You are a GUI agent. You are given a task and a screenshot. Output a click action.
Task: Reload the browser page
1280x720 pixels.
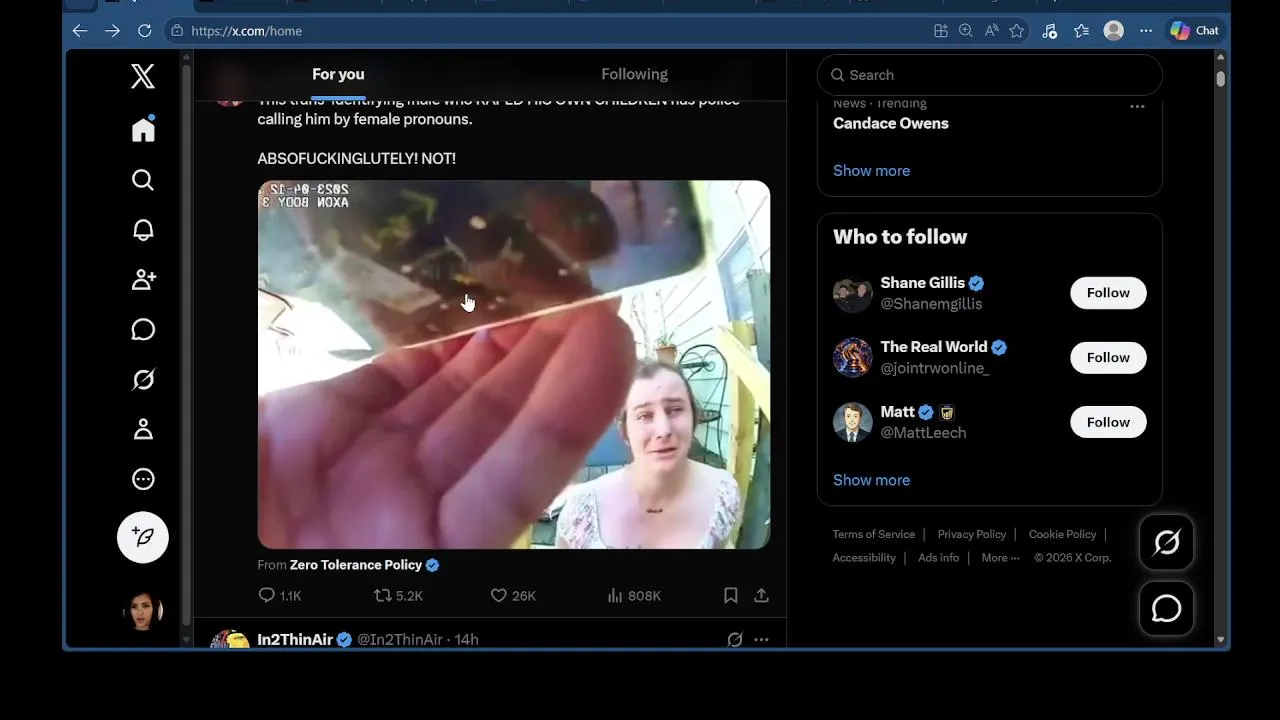[144, 31]
